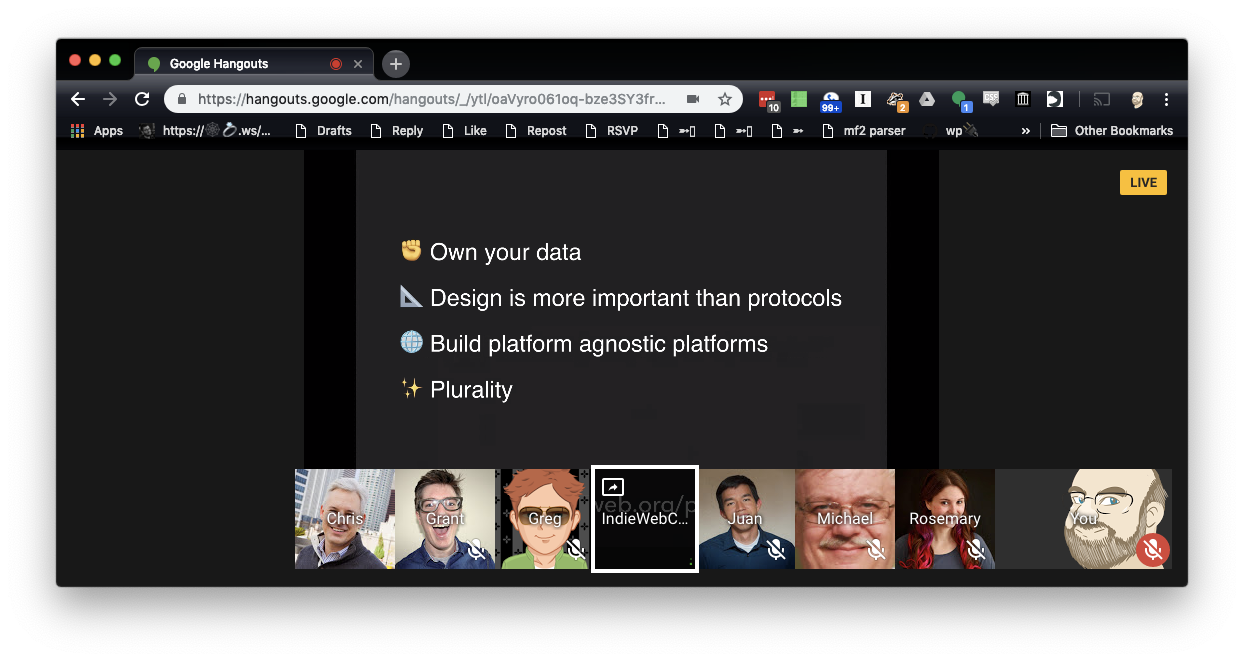Open the Instapaper extension
Viewport: 1244px width, 661px height.
pyautogui.click(x=862, y=99)
